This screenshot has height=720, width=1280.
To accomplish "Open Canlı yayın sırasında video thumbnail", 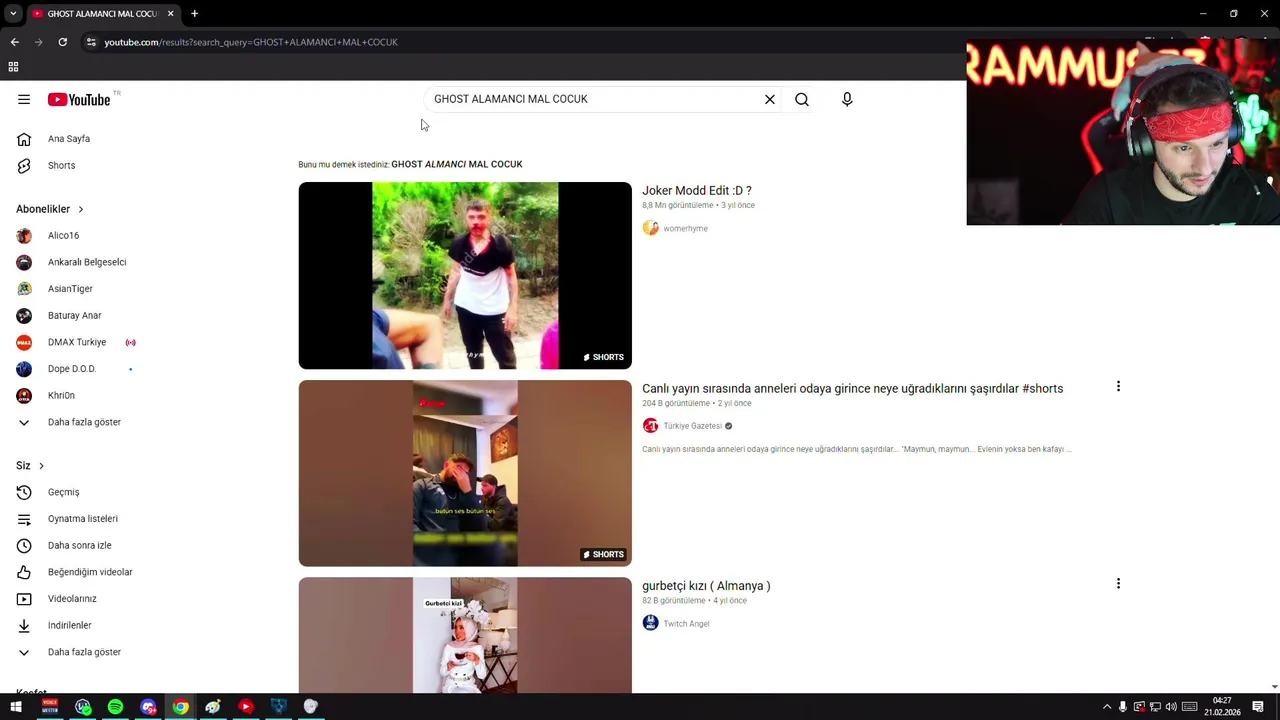I will click(465, 473).
